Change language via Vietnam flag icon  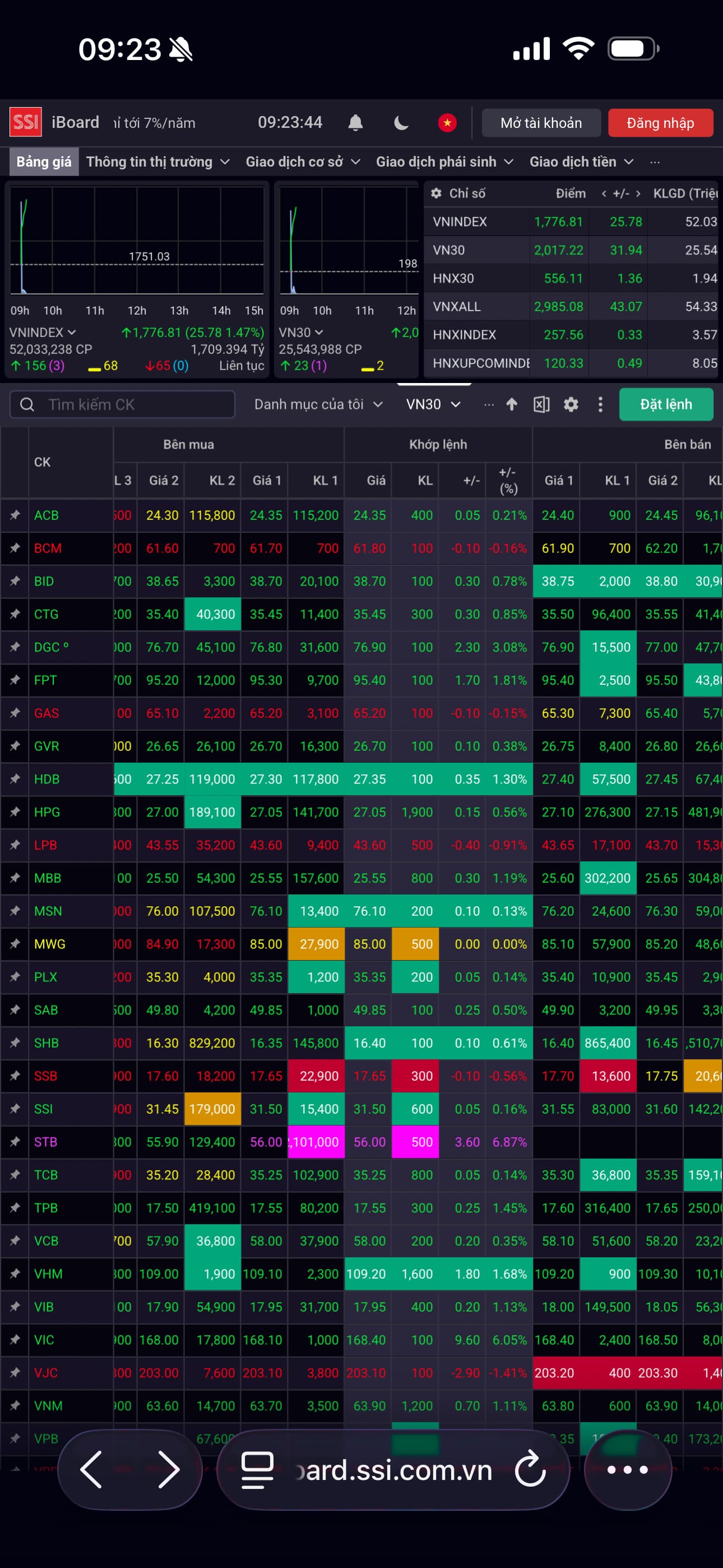point(447,123)
